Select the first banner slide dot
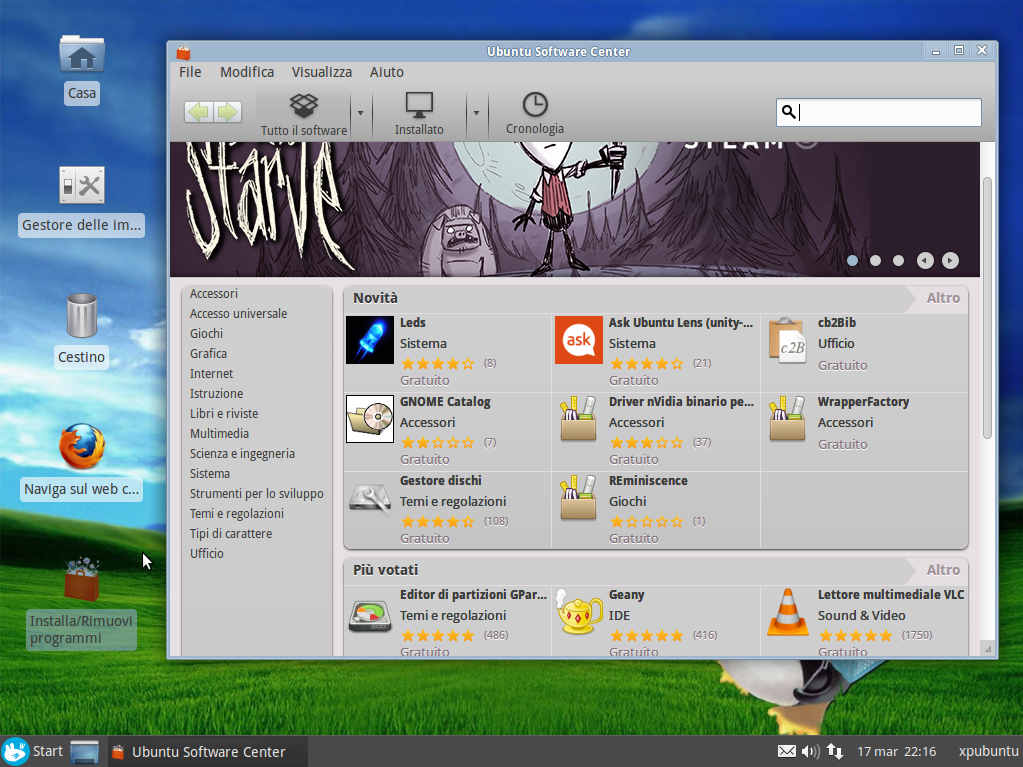 click(852, 260)
